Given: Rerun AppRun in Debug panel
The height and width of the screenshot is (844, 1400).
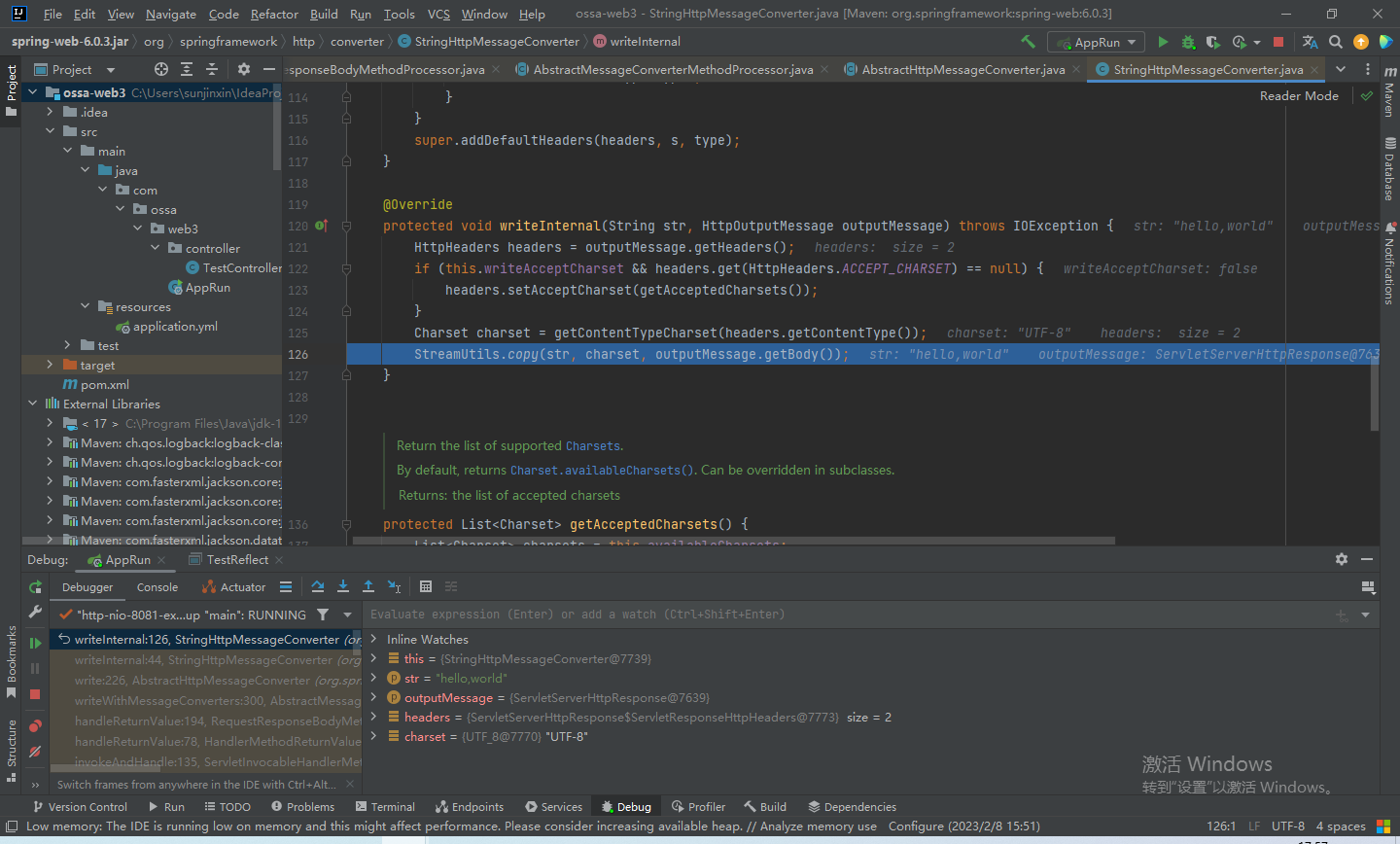Looking at the screenshot, I should point(35,587).
